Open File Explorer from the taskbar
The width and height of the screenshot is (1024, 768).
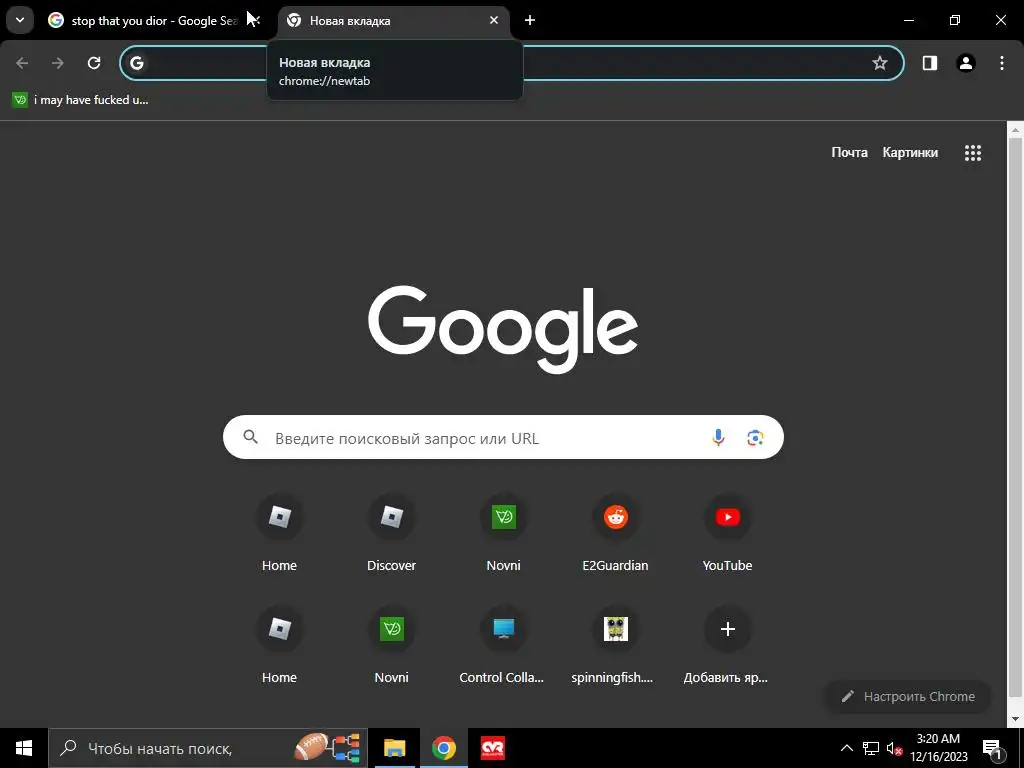coord(394,748)
